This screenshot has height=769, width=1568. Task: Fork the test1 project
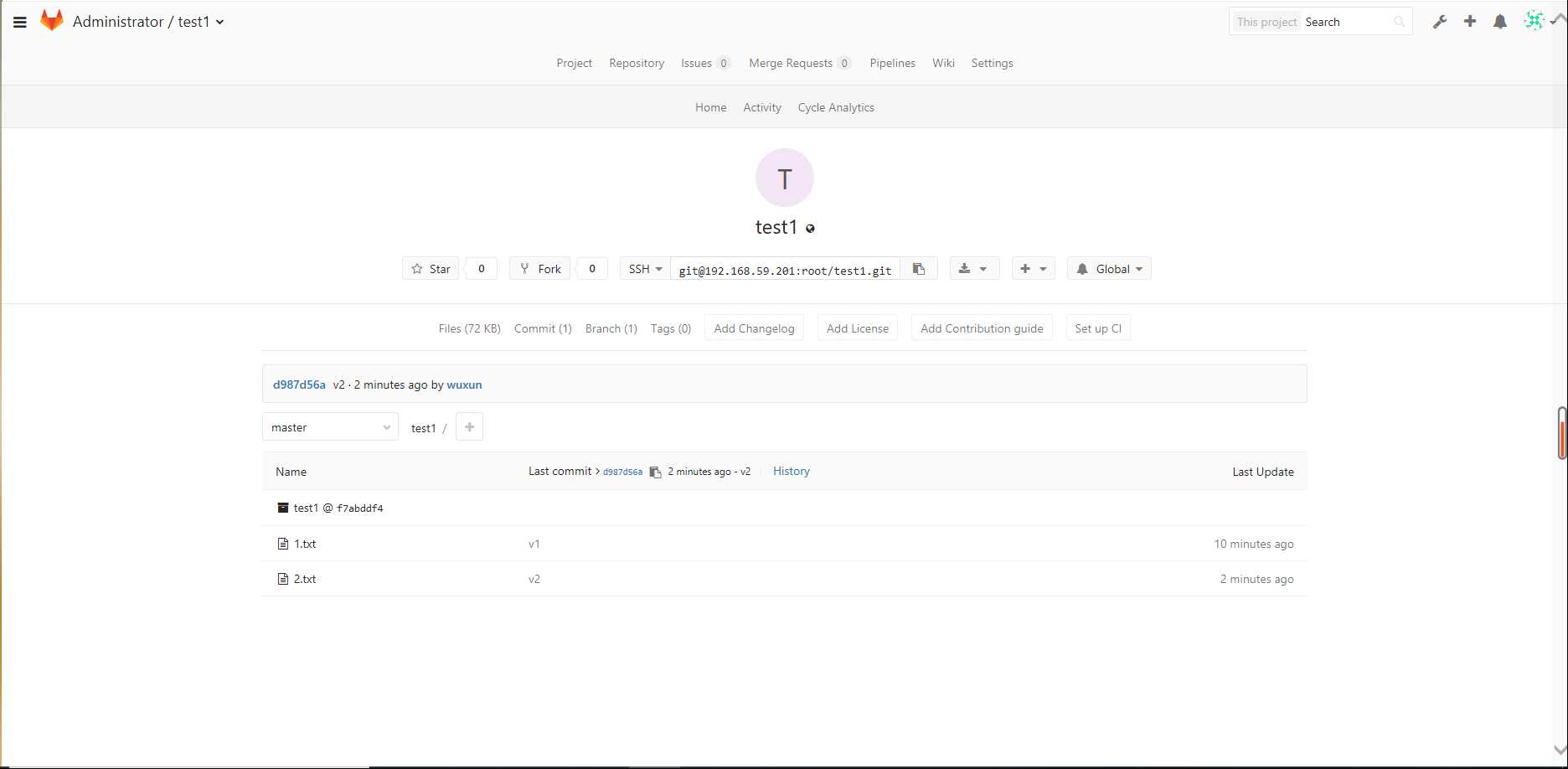coord(540,269)
